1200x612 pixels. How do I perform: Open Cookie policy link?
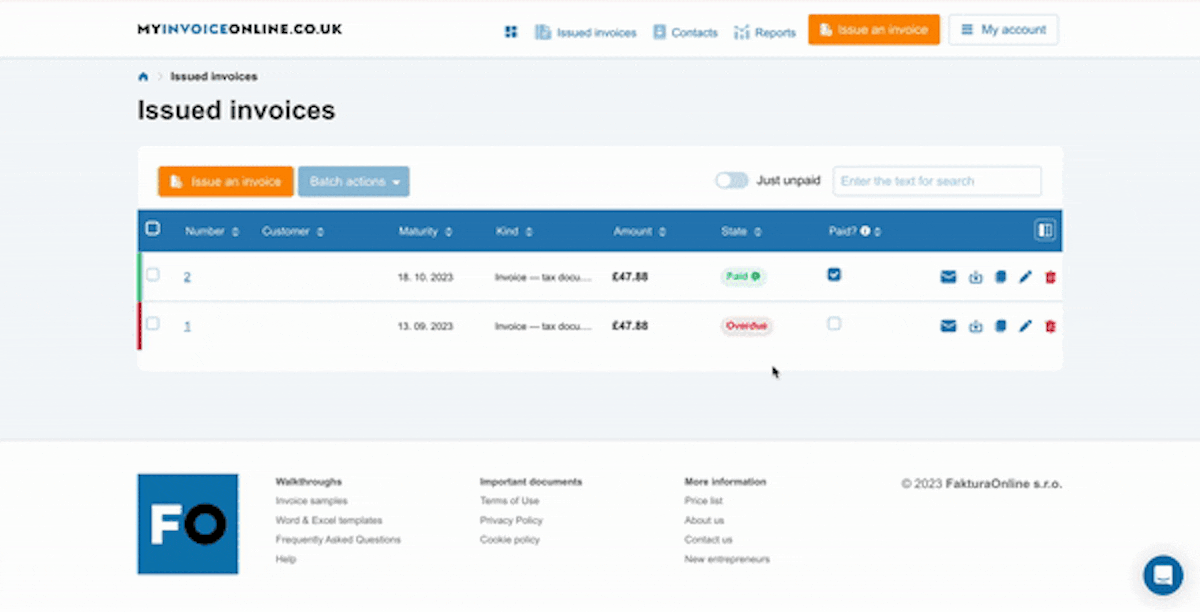coord(510,540)
